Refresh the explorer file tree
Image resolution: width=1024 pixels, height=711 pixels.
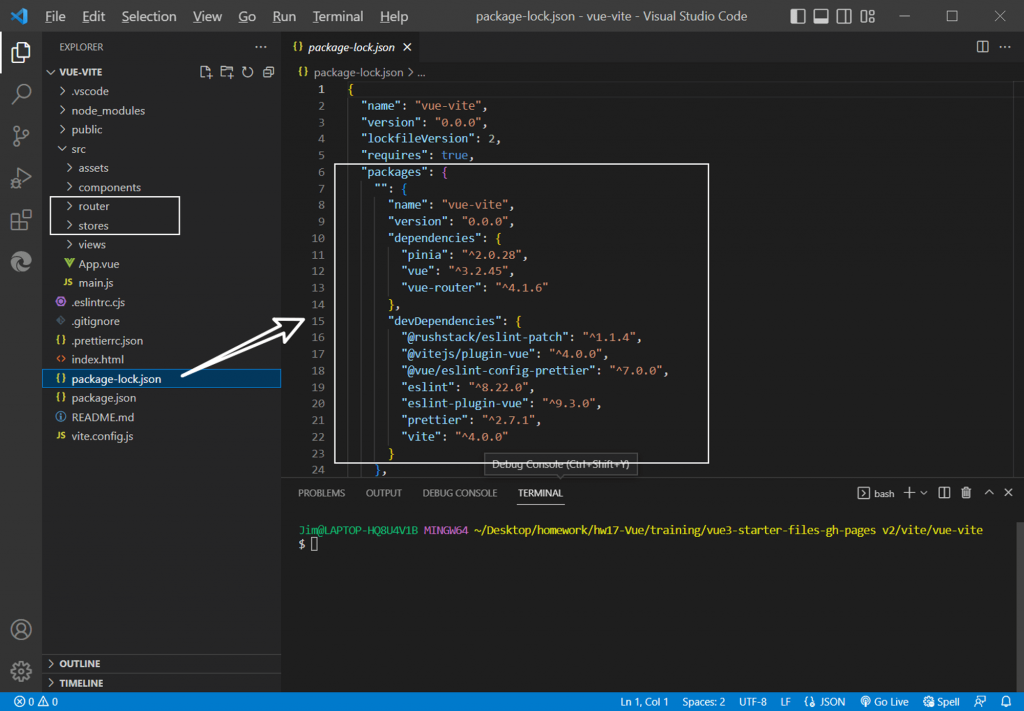pyautogui.click(x=248, y=72)
